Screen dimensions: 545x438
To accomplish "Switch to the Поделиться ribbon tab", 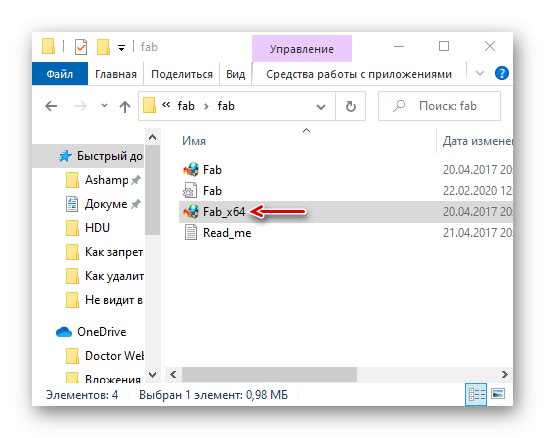I will (181, 74).
